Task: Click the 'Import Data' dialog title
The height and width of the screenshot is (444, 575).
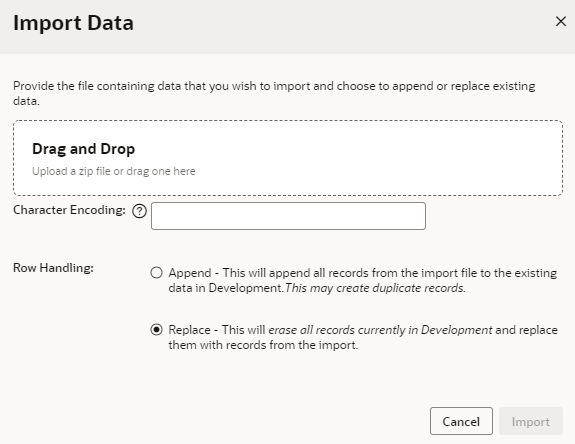Action: 73,23
